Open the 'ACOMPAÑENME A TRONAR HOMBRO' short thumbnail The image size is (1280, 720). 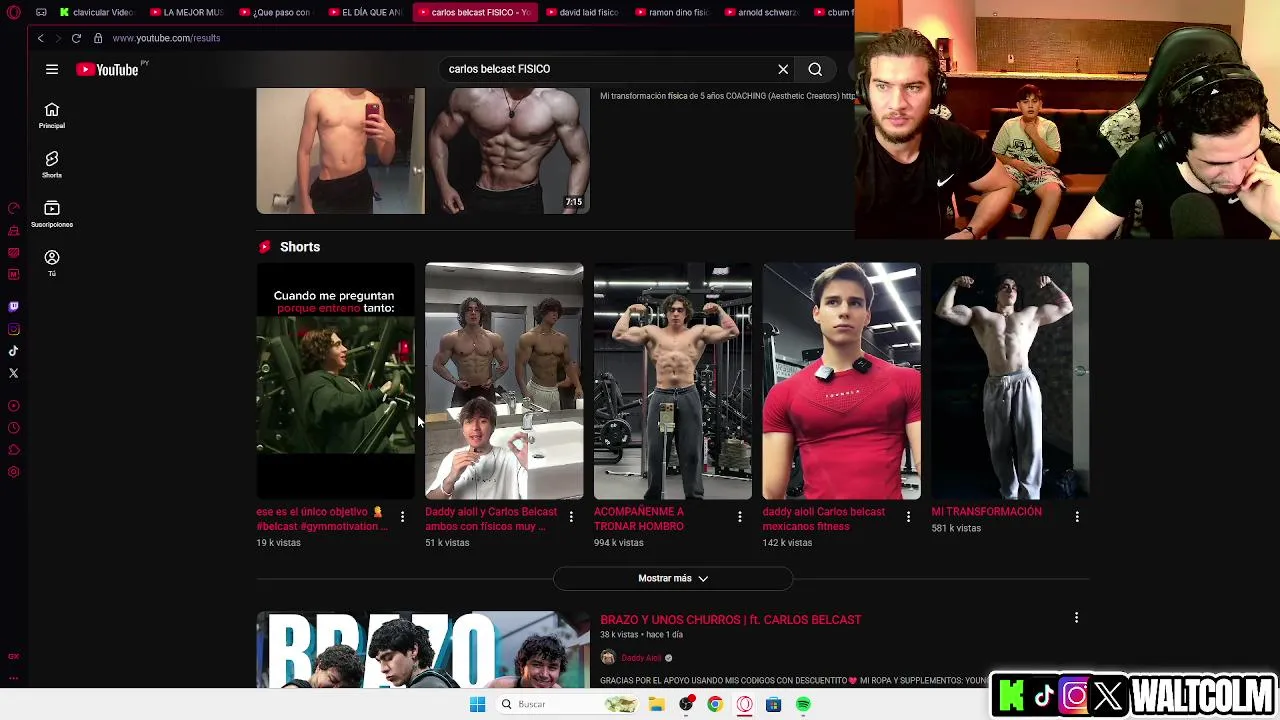[673, 381]
